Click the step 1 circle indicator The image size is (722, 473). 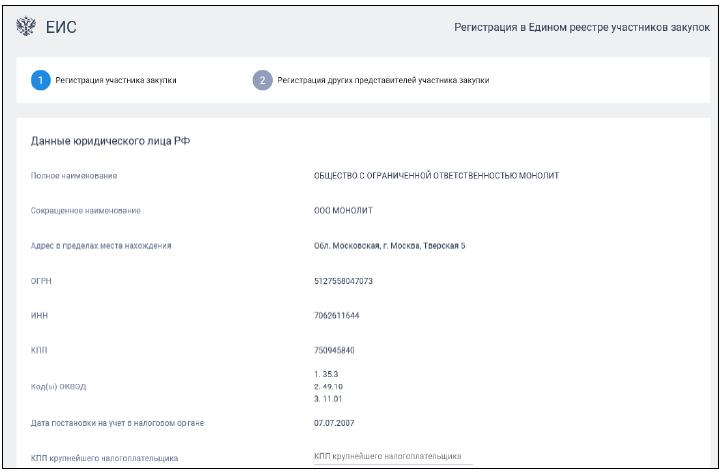39,80
